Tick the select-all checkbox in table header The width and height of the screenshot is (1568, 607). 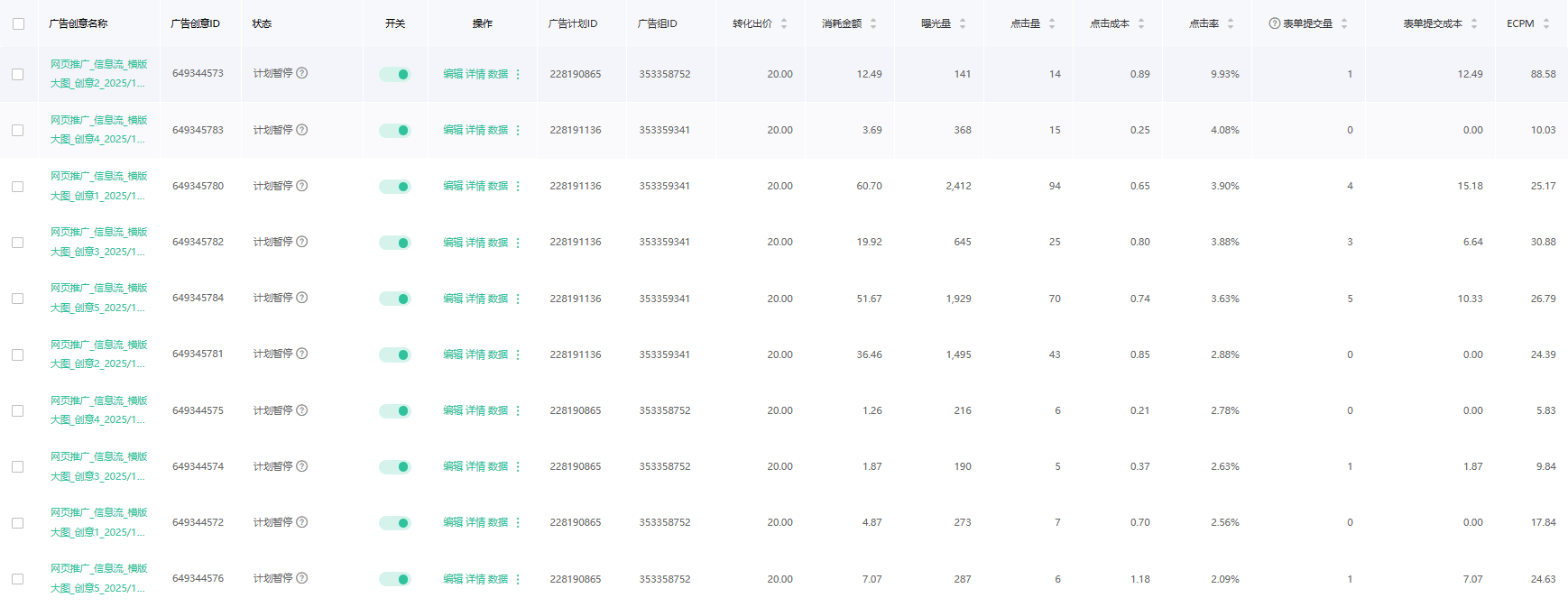tap(18, 23)
